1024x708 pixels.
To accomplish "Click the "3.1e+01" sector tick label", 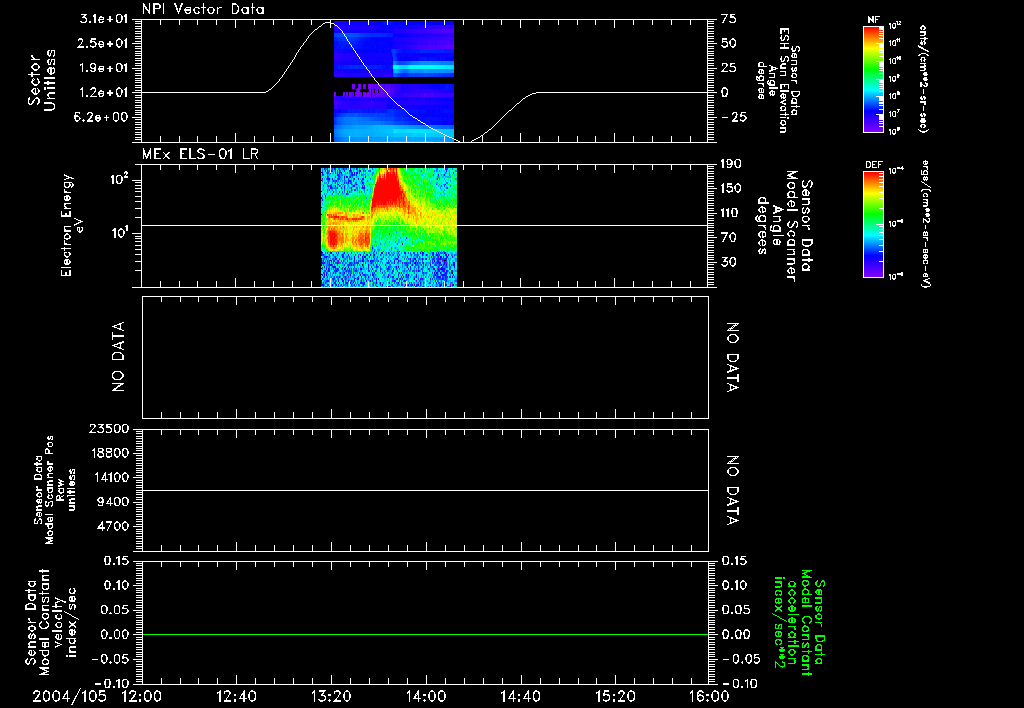I will click(x=104, y=19).
